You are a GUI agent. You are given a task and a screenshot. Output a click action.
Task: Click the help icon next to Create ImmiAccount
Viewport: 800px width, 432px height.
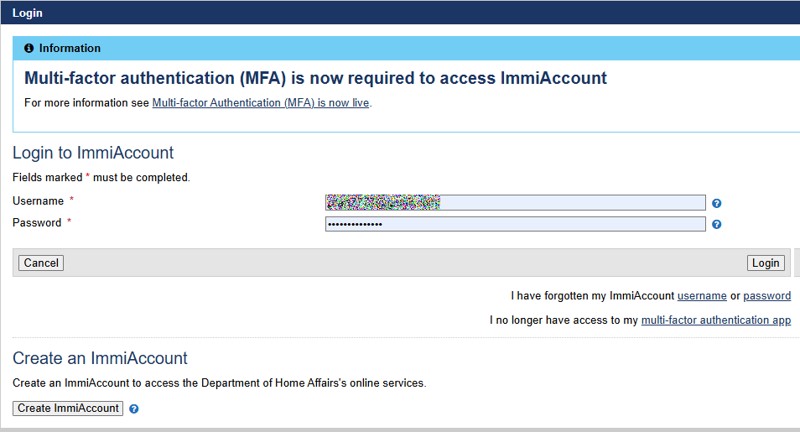point(134,409)
